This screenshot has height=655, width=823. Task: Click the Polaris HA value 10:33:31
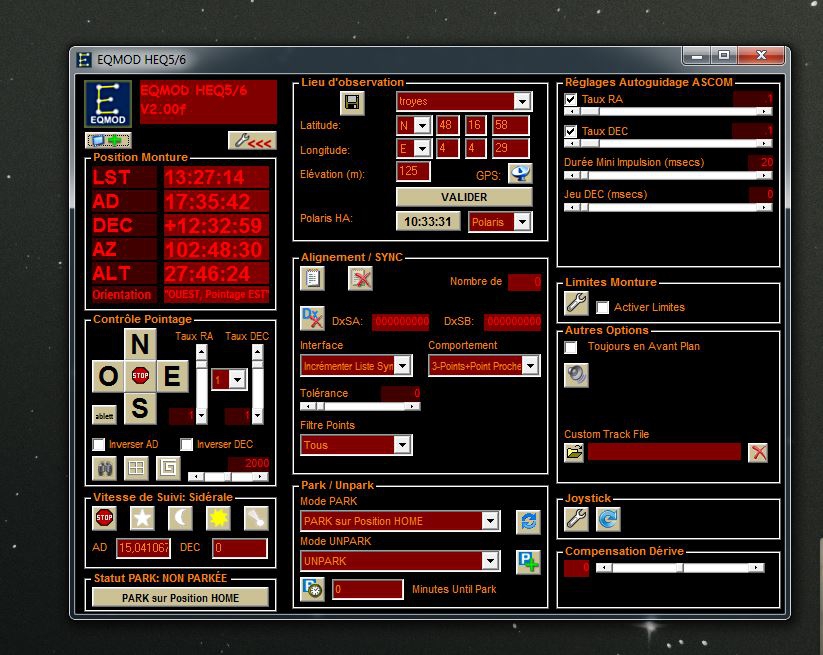tap(428, 221)
